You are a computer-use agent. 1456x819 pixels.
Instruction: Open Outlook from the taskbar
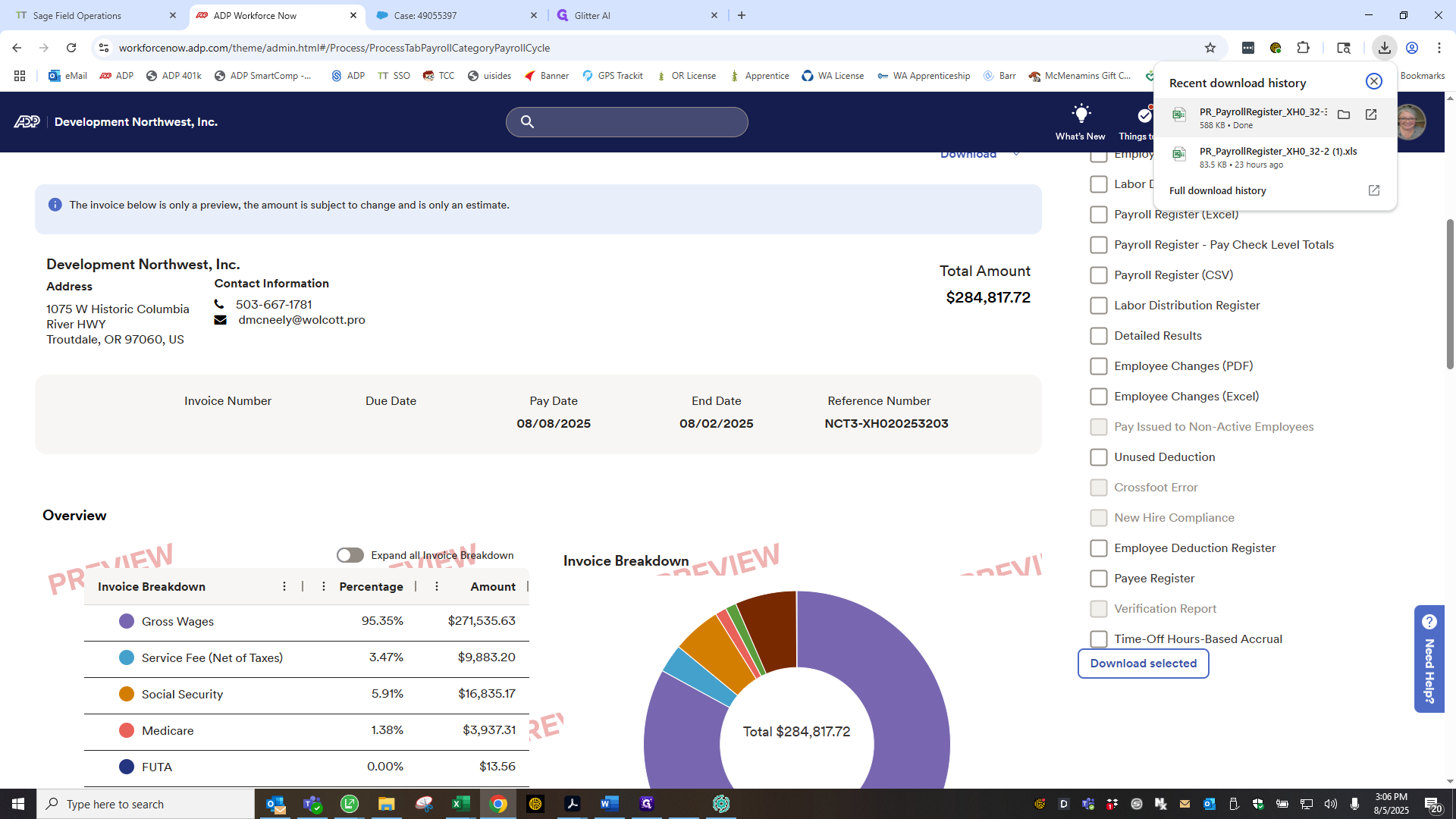point(275,804)
